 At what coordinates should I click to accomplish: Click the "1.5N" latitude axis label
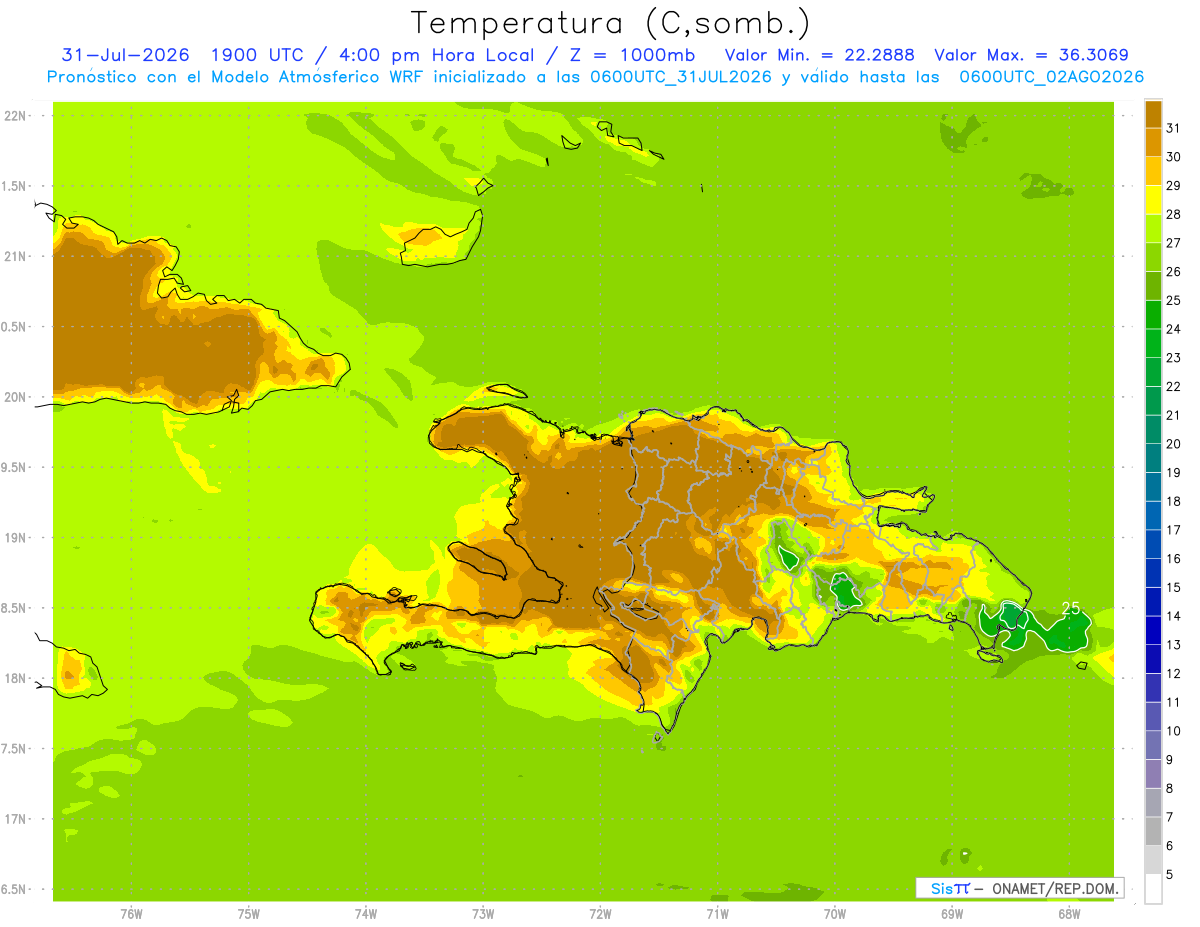click(x=16, y=186)
